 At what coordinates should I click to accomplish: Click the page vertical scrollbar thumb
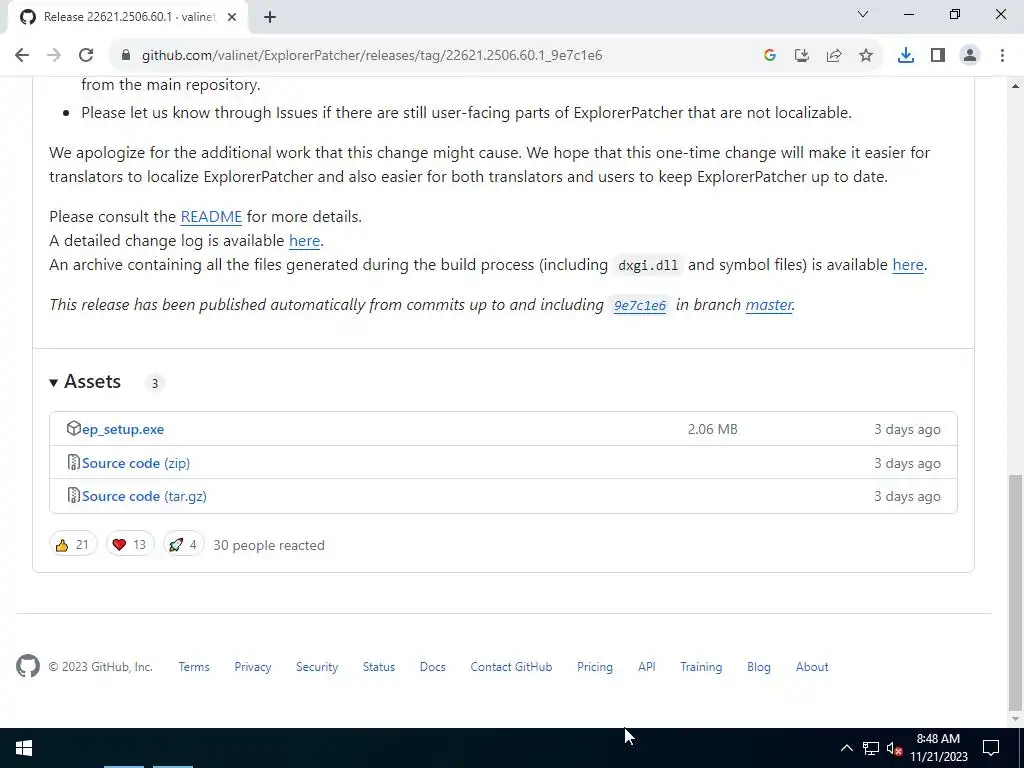coord(1016,592)
